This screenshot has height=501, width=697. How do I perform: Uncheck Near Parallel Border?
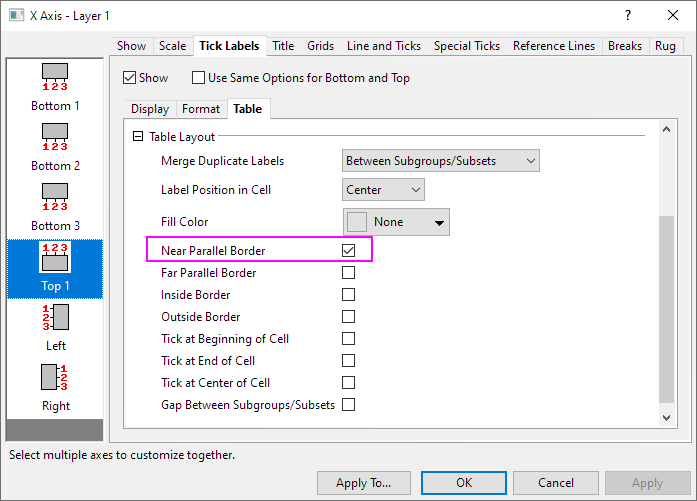point(348,250)
